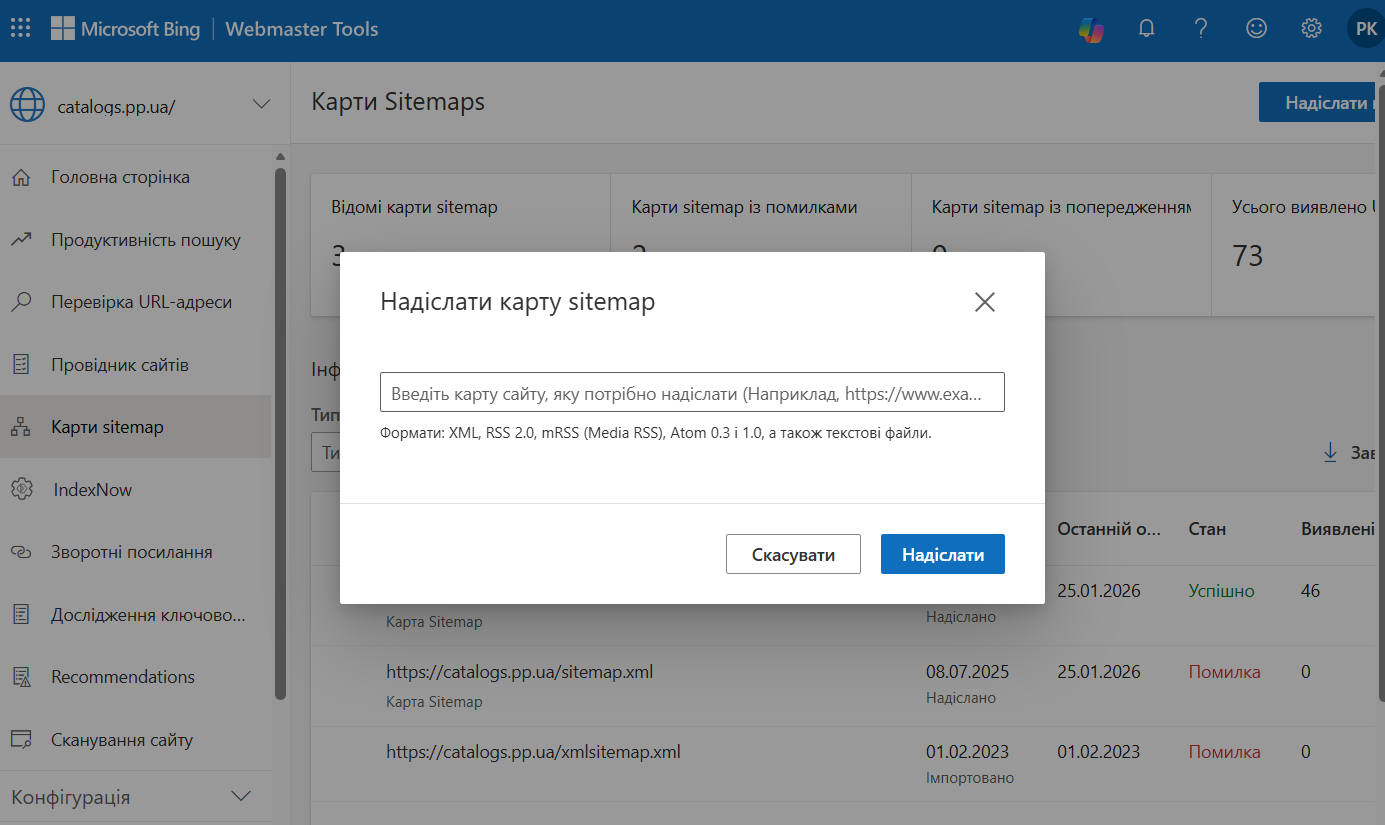Open the PK account avatar
This screenshot has width=1385, height=825.
click(1365, 29)
